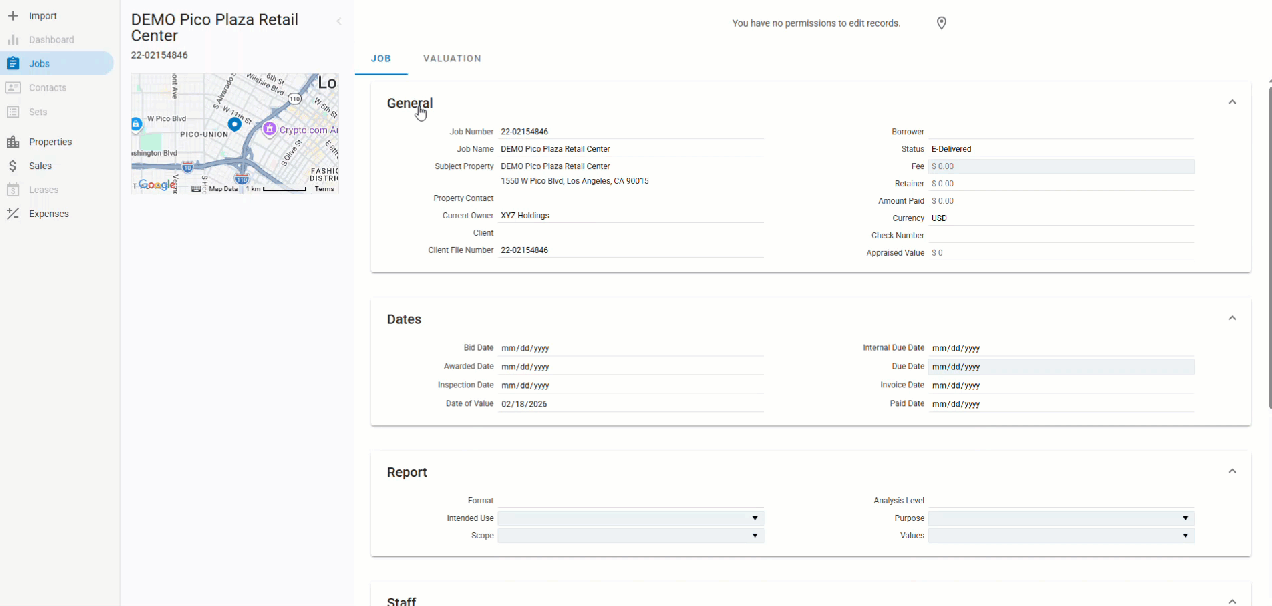
Task: Open the Expenses icon in sidebar
Action: tap(13, 214)
